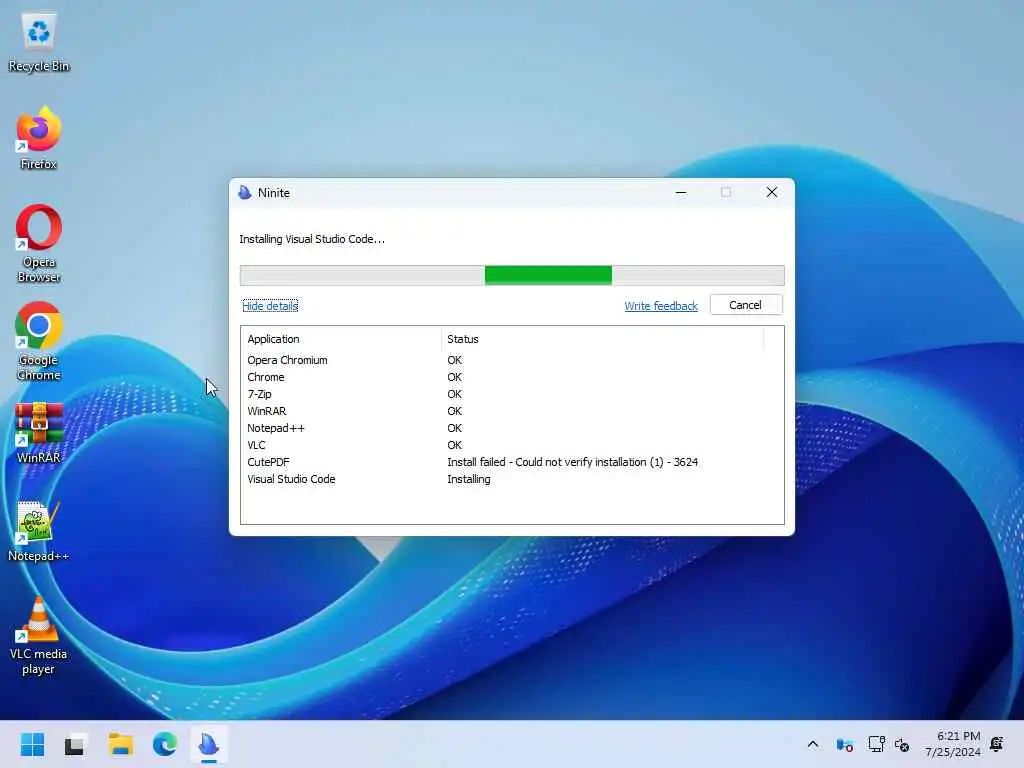Select the WinRAR desktop shortcut
The height and width of the screenshot is (768, 1024).
click(39, 432)
